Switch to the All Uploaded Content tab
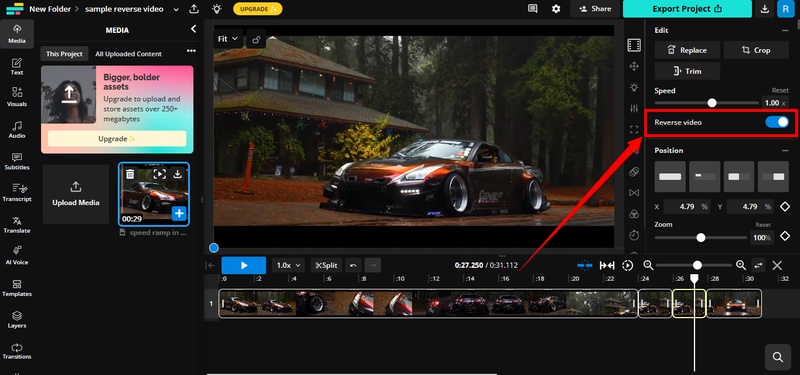 pyautogui.click(x=129, y=54)
